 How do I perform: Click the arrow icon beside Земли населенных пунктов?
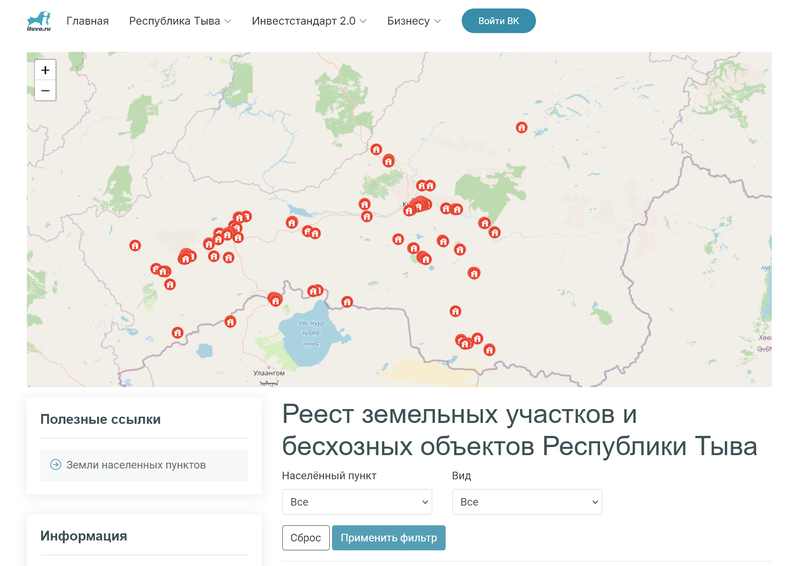coord(55,464)
